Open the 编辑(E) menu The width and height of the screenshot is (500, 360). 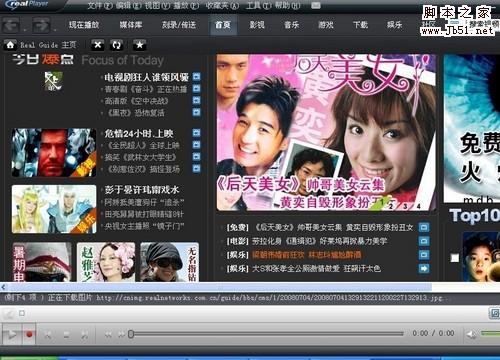click(x=129, y=6)
